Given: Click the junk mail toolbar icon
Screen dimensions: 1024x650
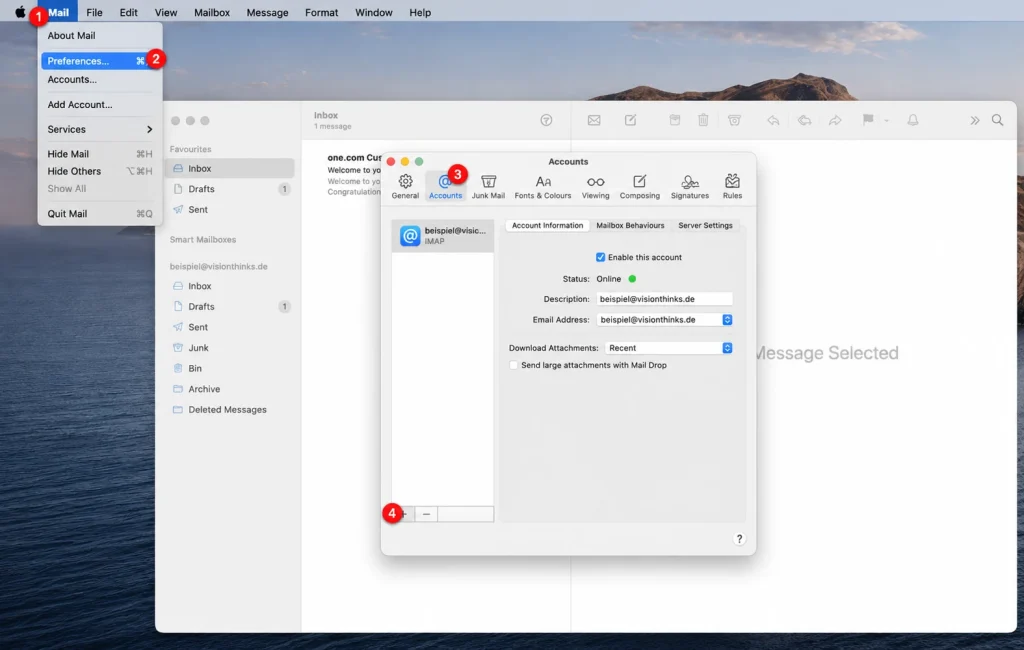Looking at the screenshot, I should click(x=734, y=120).
